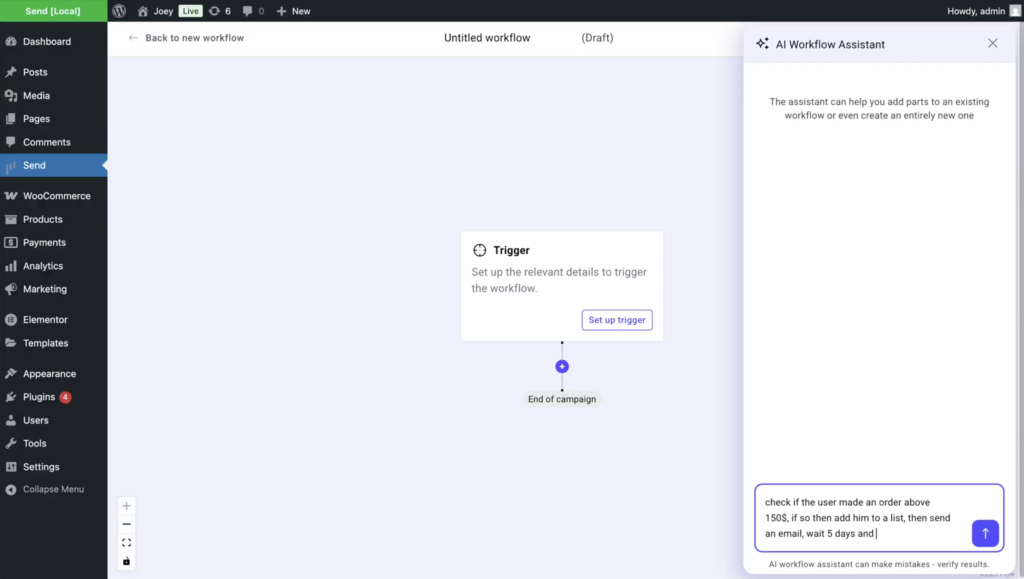Click the WooCommerce logo icon
This screenshot has height=579, width=1024.
point(11,196)
